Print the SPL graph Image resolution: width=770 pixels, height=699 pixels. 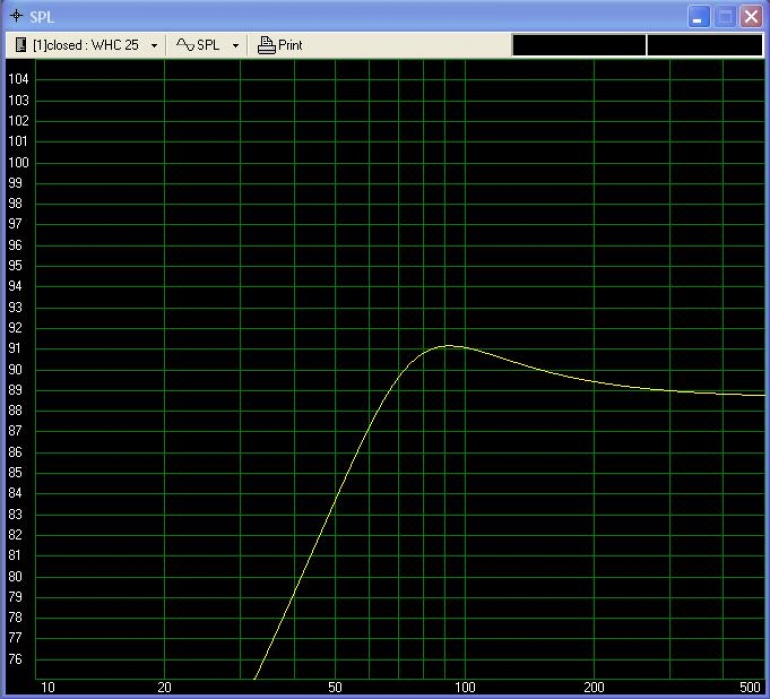[280, 45]
